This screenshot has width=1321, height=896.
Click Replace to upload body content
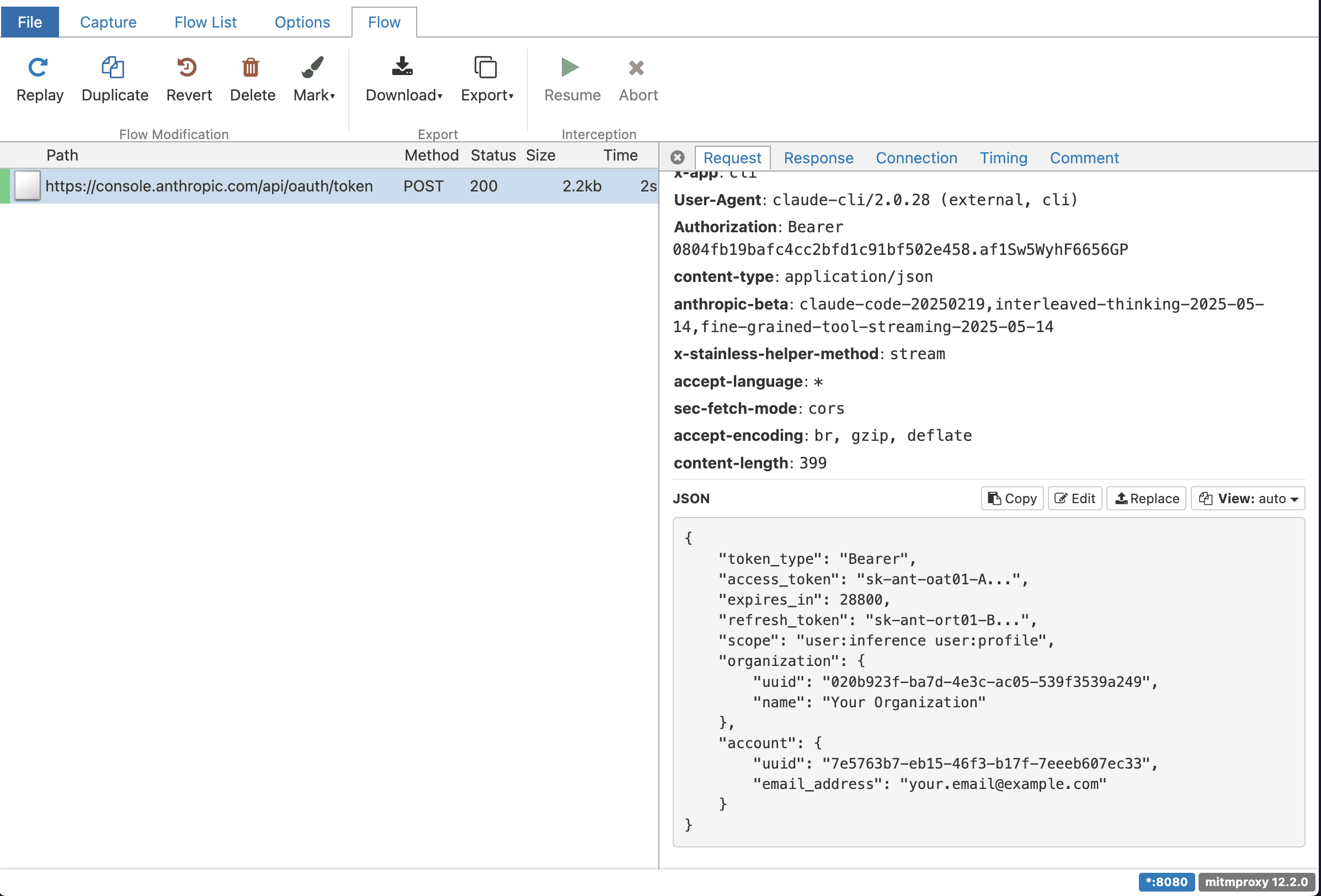tap(1146, 498)
